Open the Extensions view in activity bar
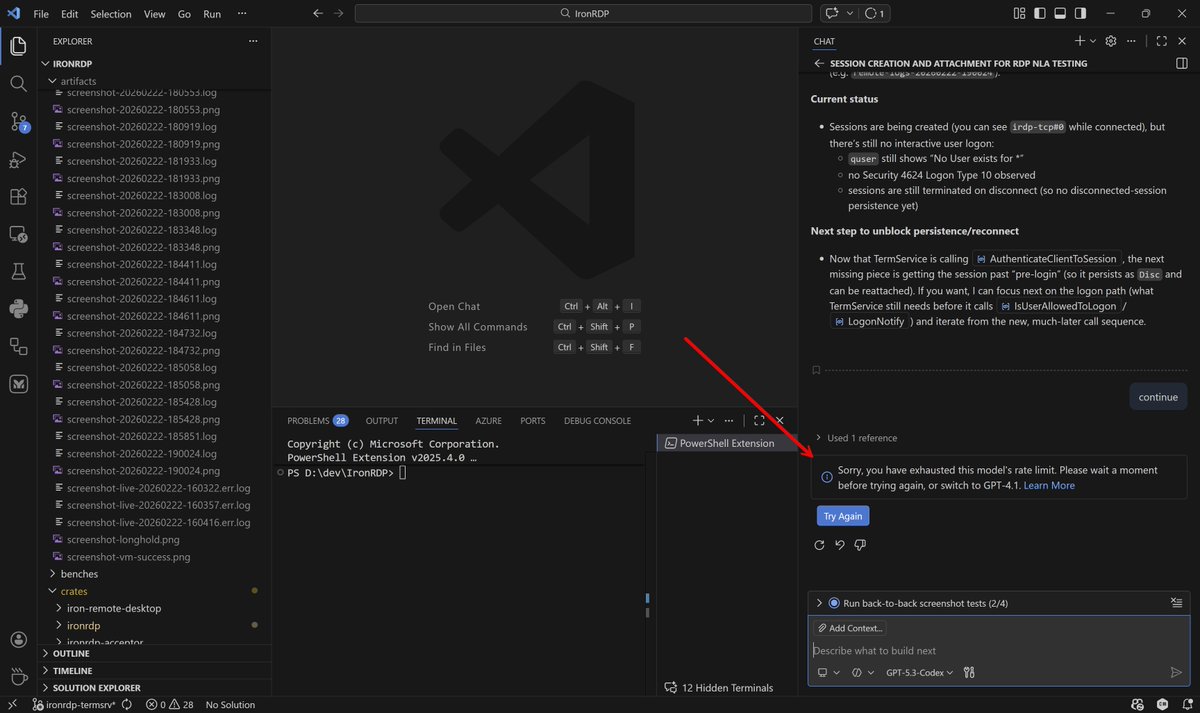The image size is (1200, 713). (x=18, y=197)
